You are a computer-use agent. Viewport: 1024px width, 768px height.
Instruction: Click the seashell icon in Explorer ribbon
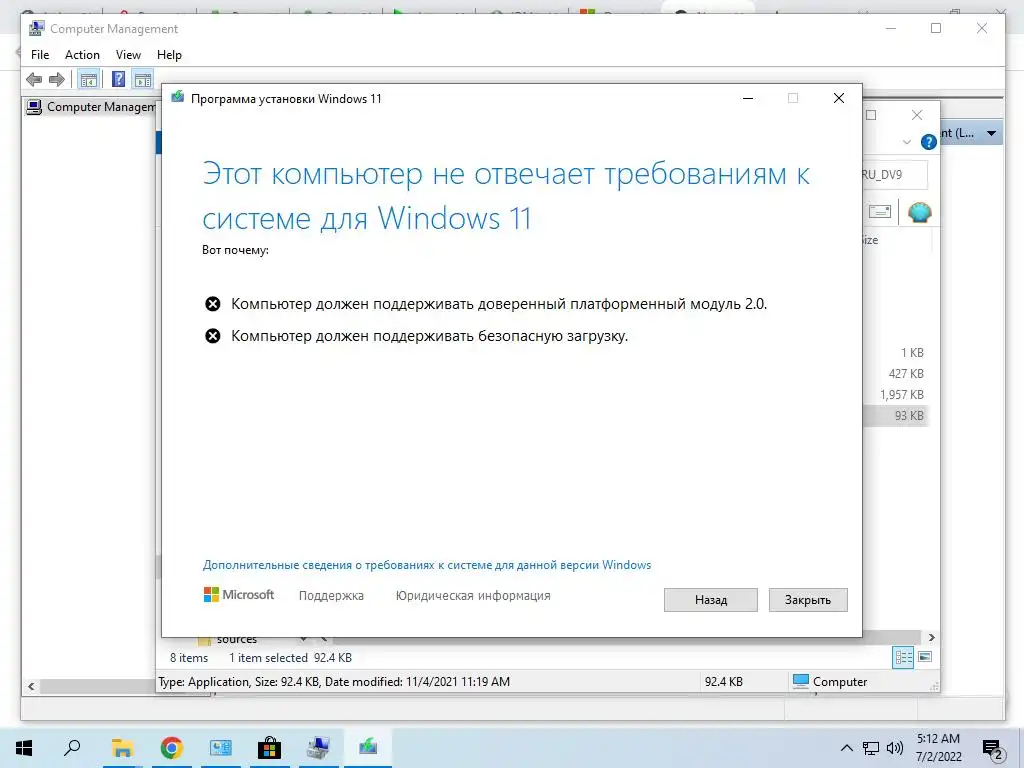tap(920, 212)
